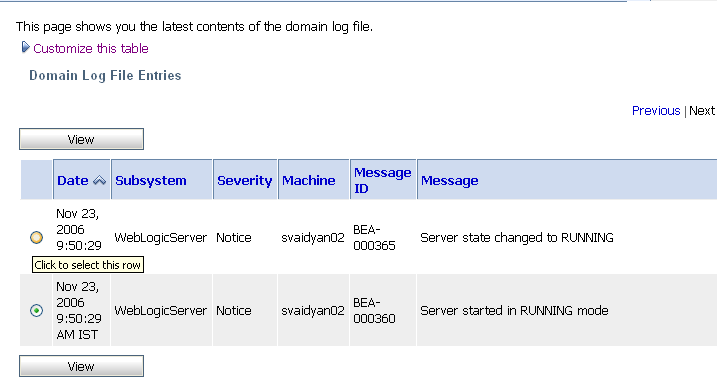
Task: Click the View button above the table
Action: tap(81, 139)
